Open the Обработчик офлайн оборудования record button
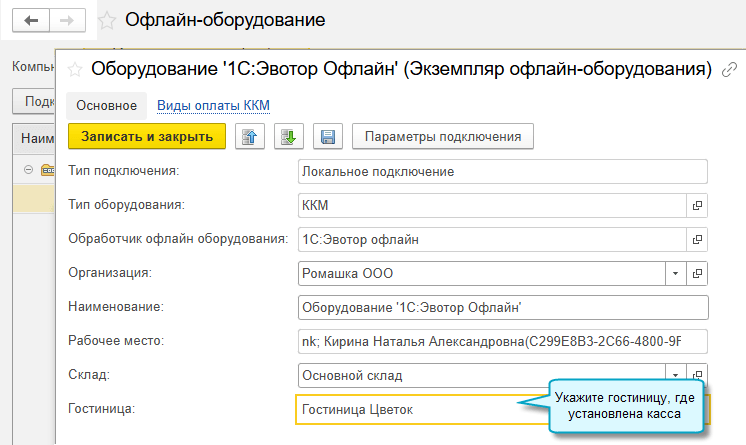Screen dimensions: 746x445 (x=697, y=239)
